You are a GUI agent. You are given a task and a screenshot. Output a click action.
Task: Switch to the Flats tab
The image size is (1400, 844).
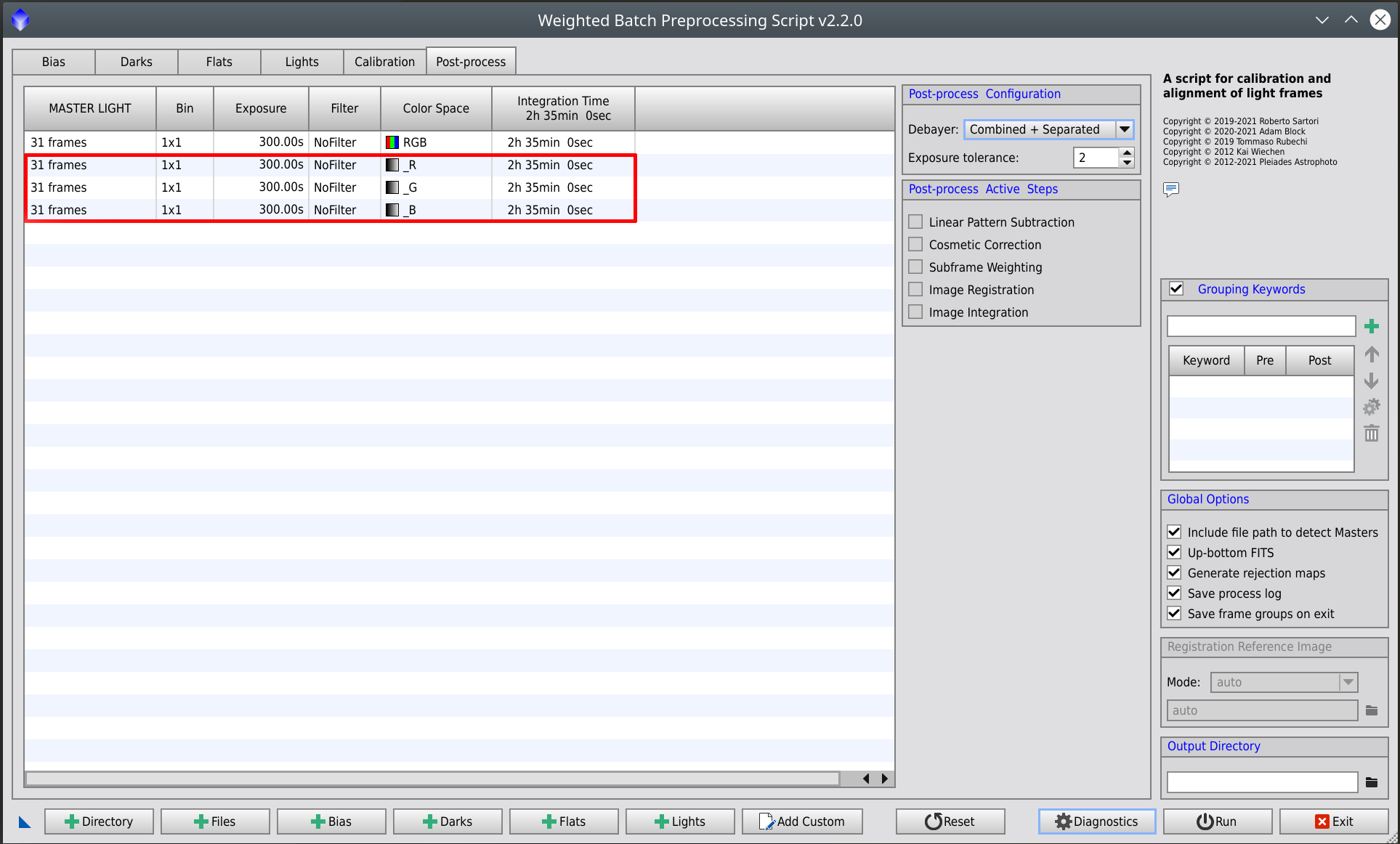(219, 62)
